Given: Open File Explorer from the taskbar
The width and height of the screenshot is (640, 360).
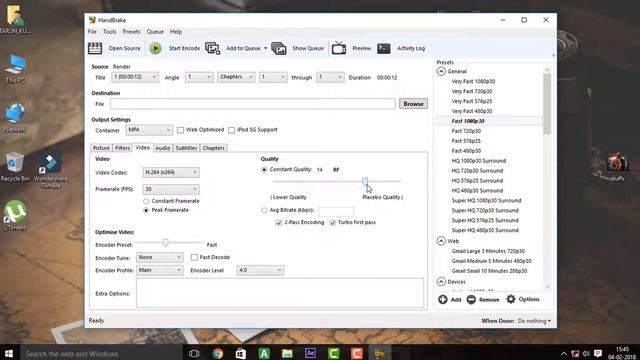Looking at the screenshot, I should tap(287, 353).
